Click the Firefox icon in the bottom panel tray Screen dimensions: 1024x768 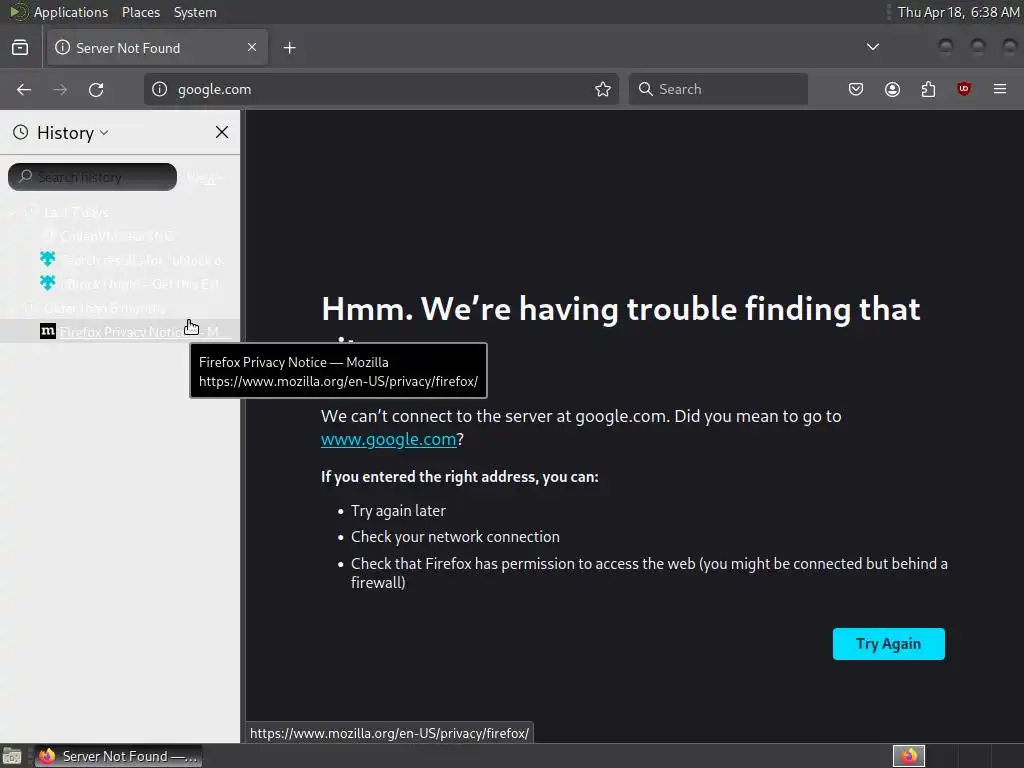pyautogui.click(x=908, y=756)
